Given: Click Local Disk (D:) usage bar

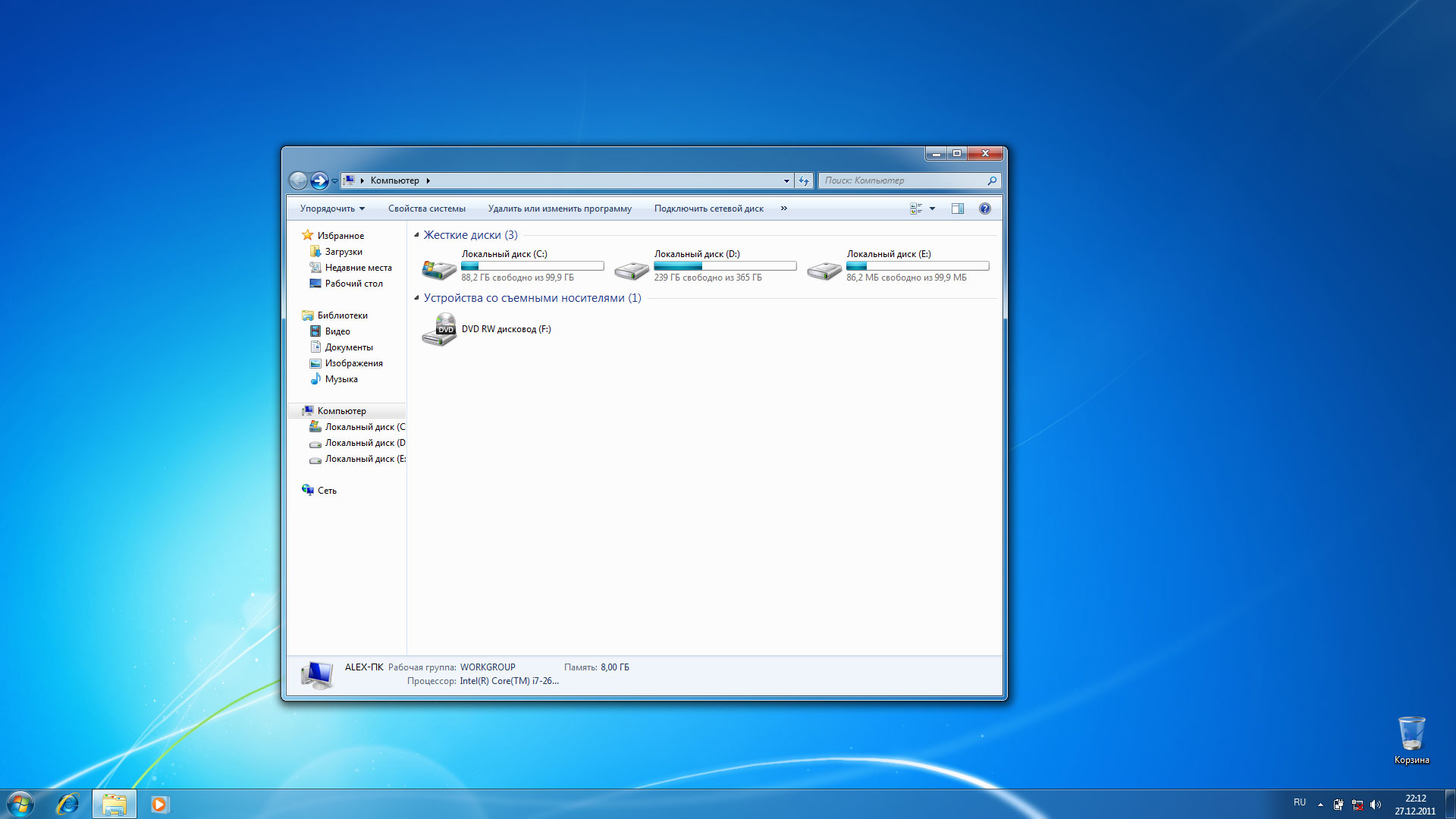Looking at the screenshot, I should tap(724, 266).
